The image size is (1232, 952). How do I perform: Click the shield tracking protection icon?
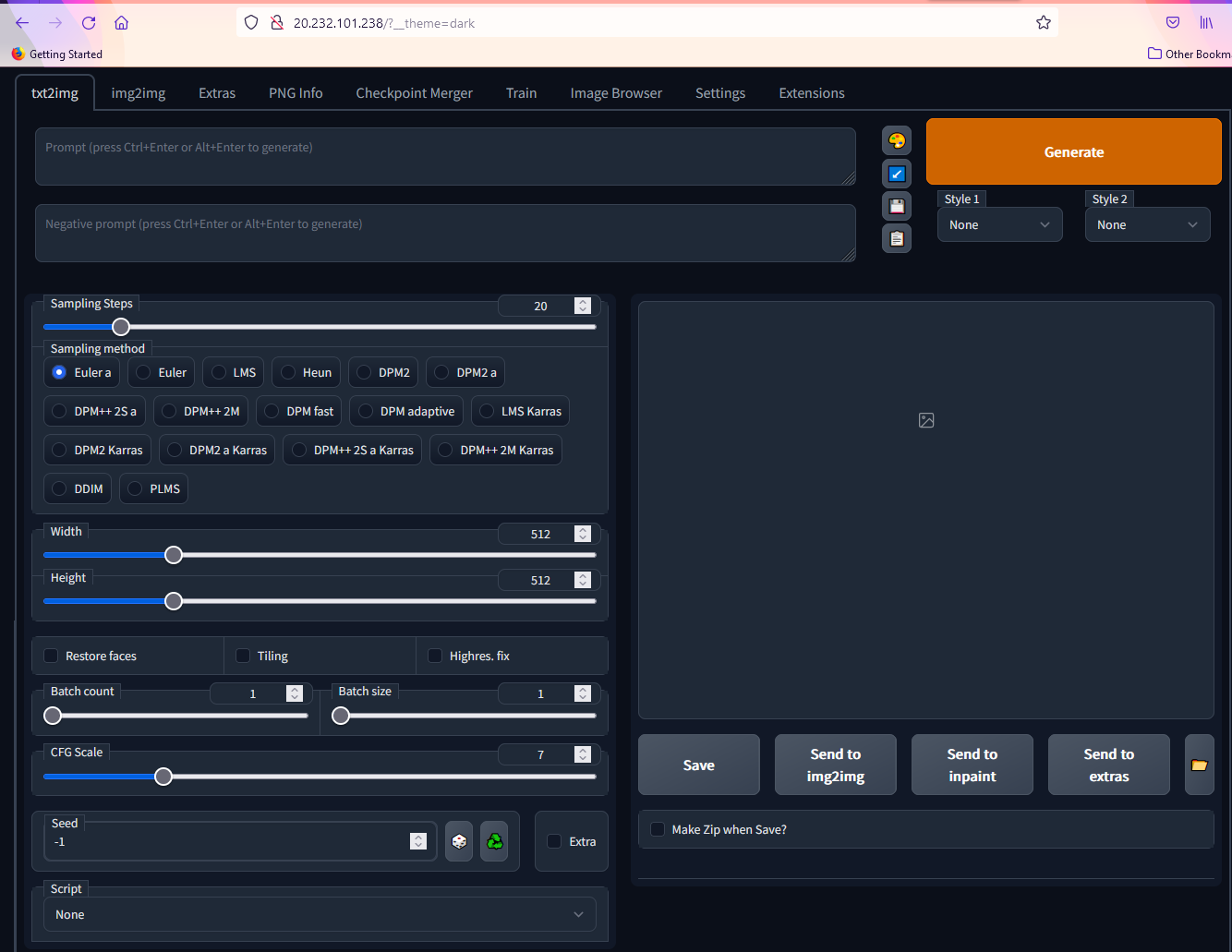251,22
